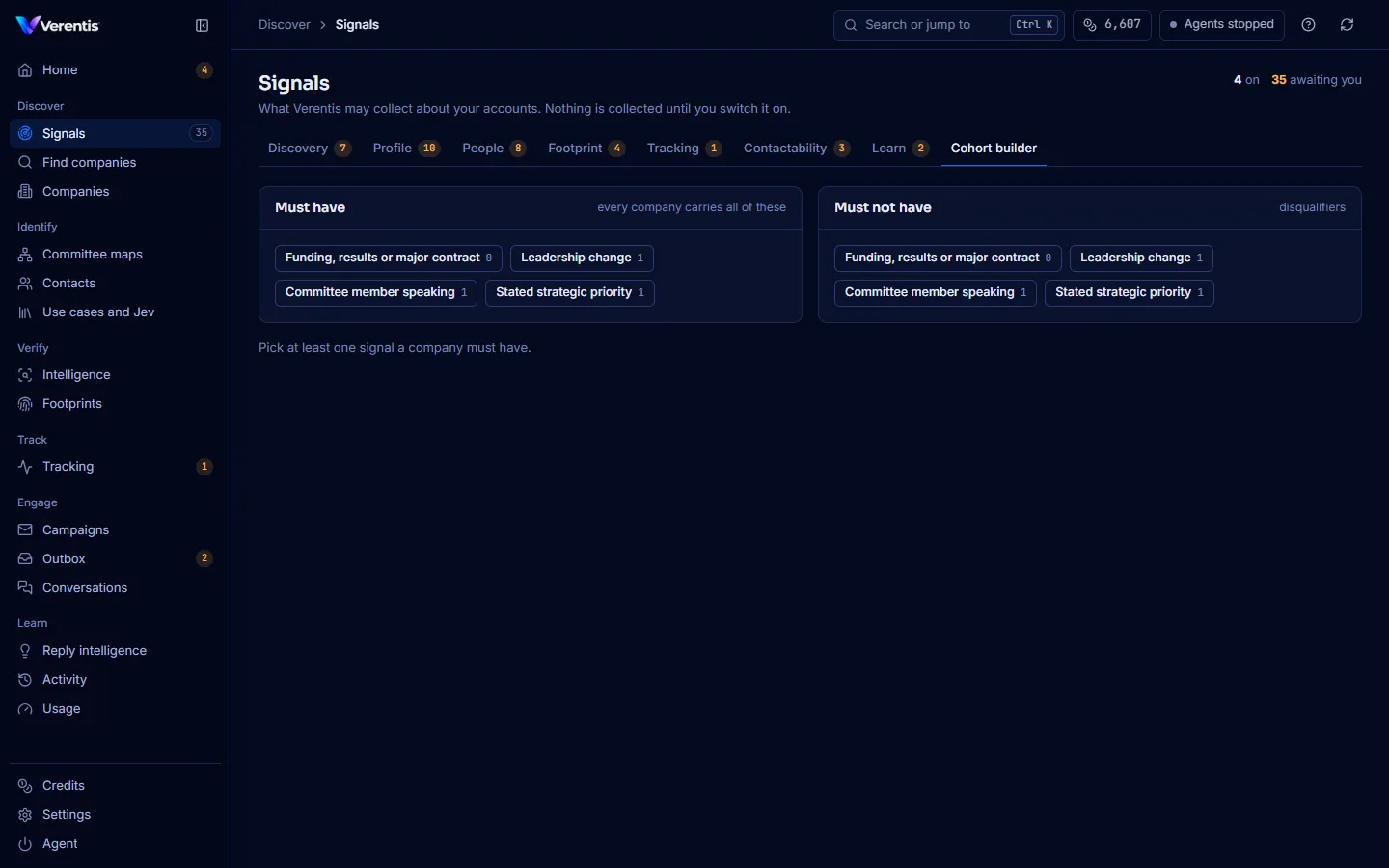Click the Find companies magnifier icon
Image resolution: width=1389 pixels, height=868 pixels.
(x=25, y=163)
